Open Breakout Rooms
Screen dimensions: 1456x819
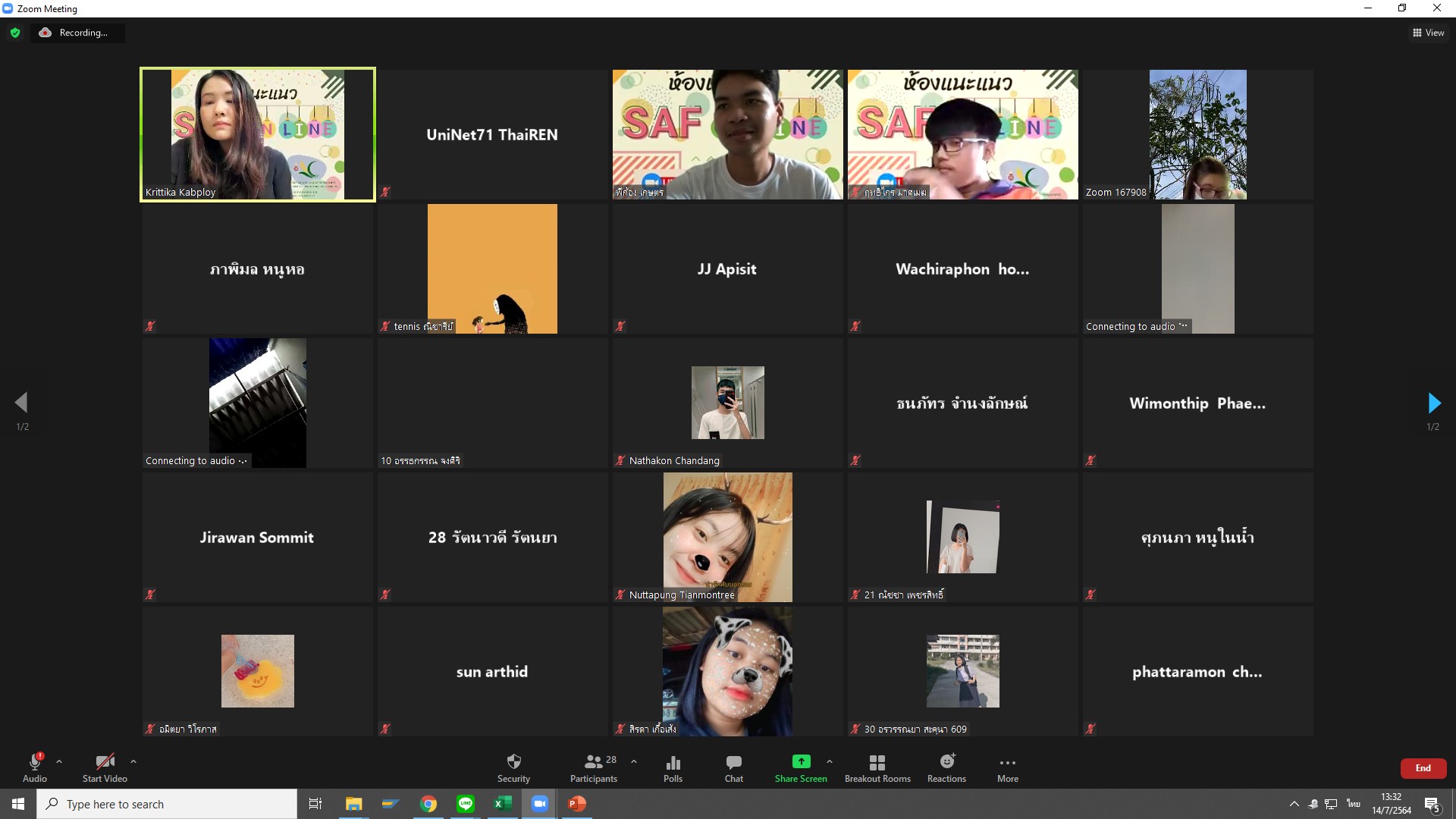[x=877, y=767]
